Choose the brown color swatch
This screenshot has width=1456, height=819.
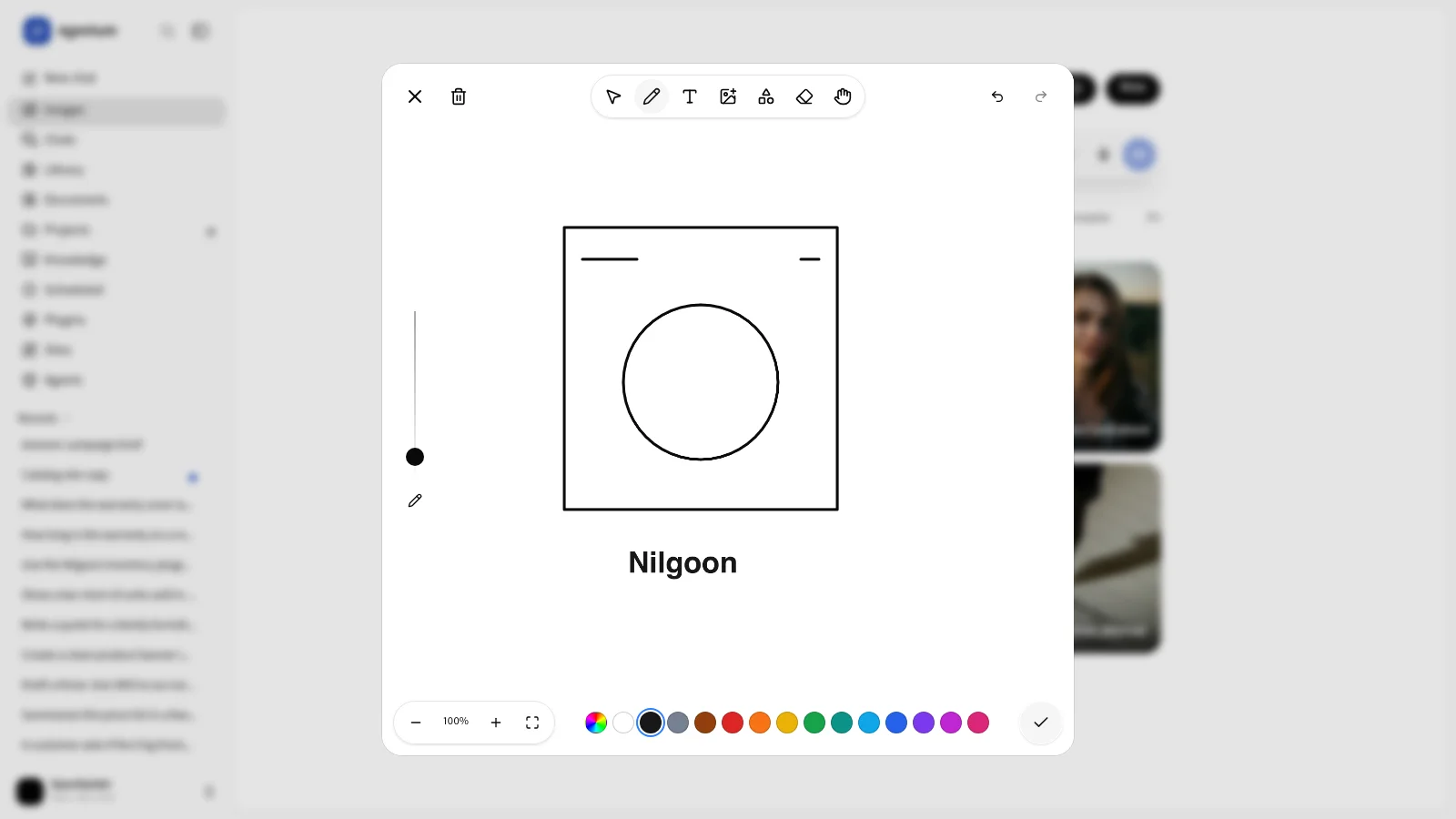tap(705, 723)
